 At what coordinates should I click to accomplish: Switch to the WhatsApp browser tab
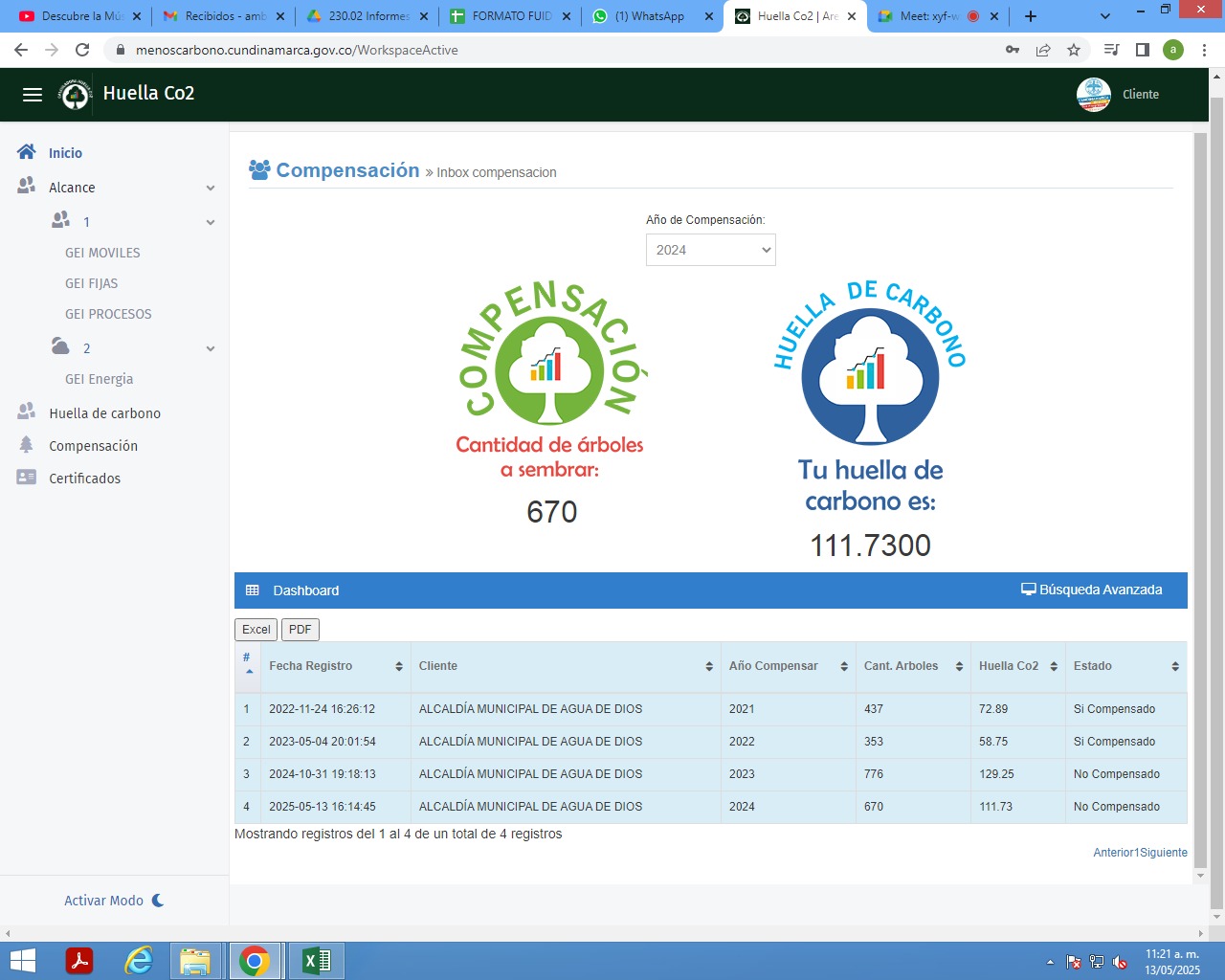pos(651,16)
